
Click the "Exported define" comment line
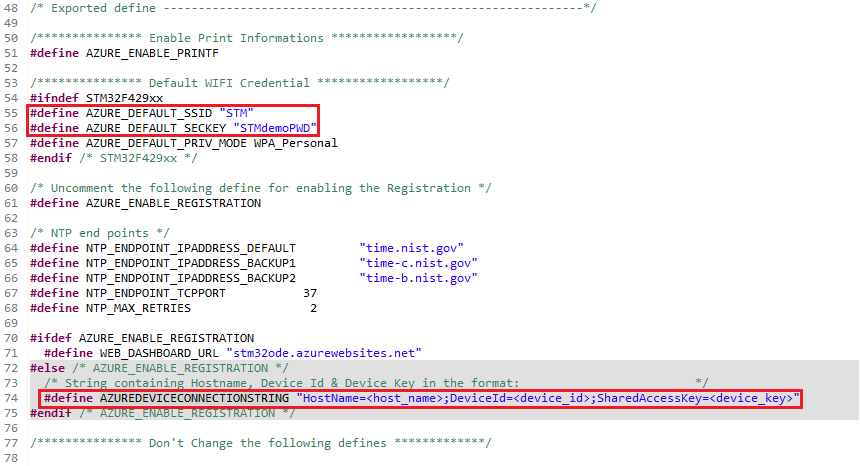313,8
